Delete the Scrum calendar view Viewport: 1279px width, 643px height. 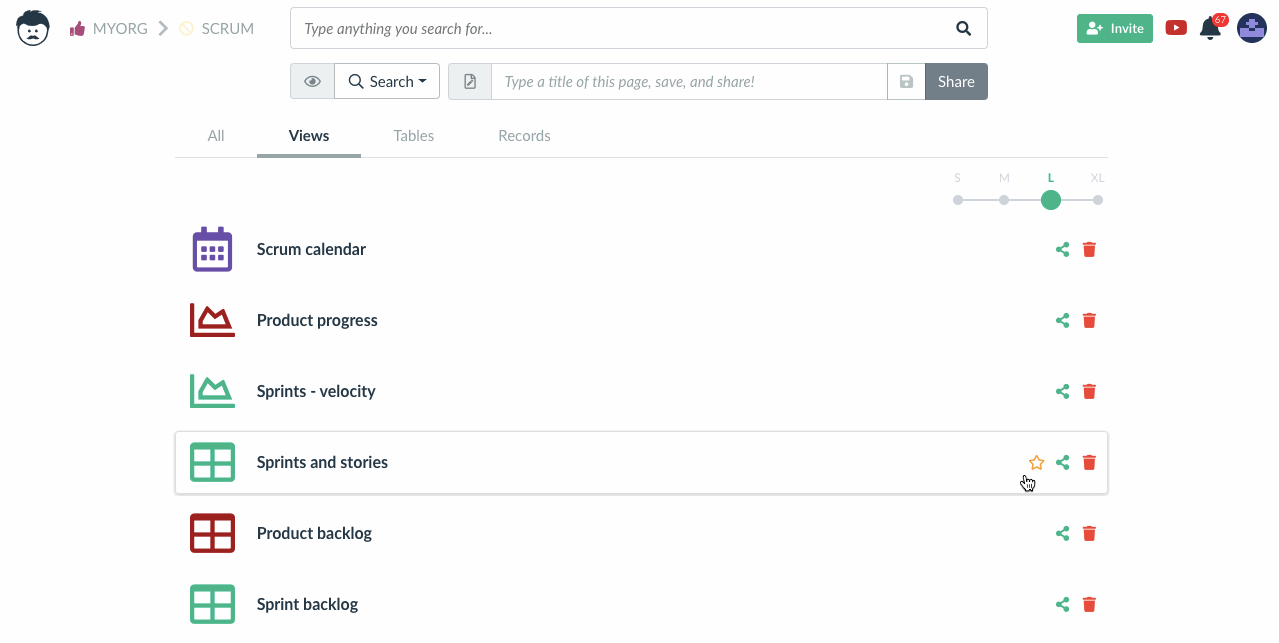[x=1090, y=250]
